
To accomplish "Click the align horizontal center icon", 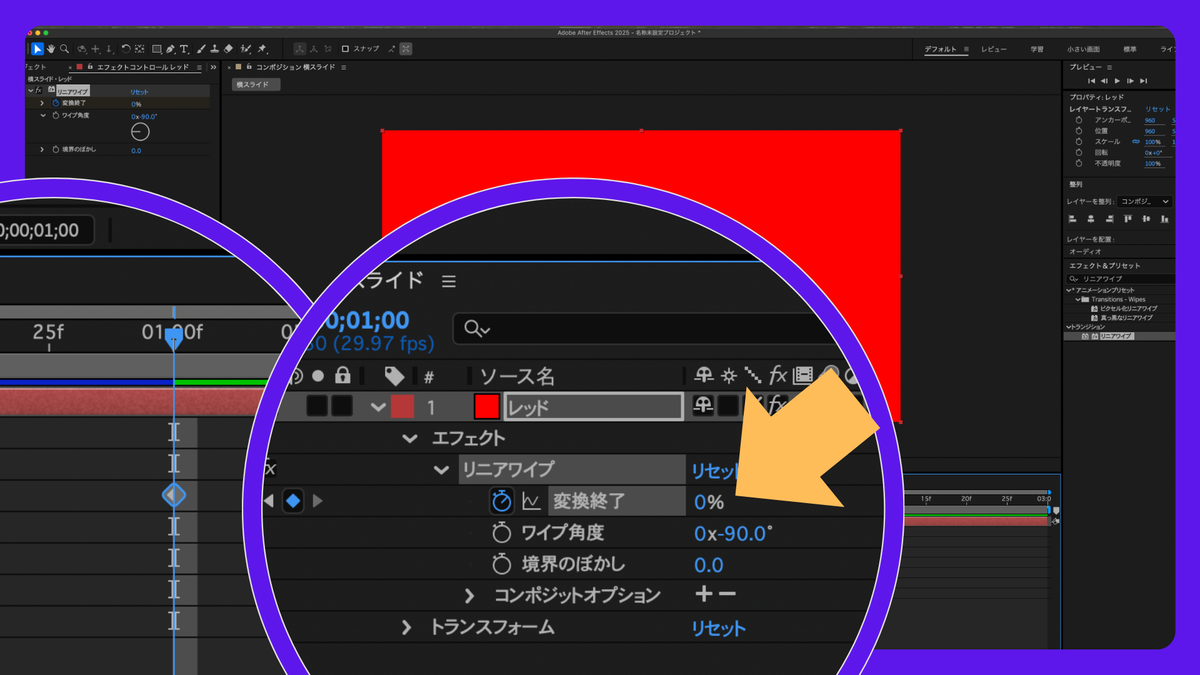I will click(x=1091, y=218).
